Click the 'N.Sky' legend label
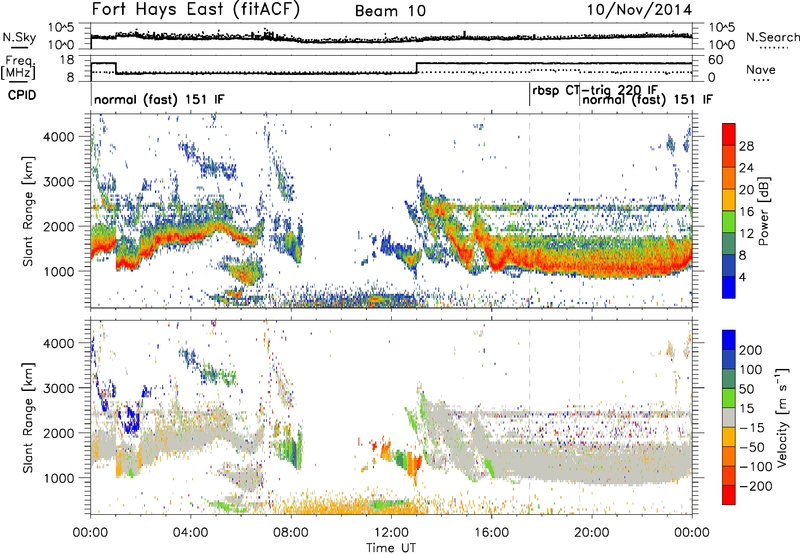This screenshot has width=800, height=554. (19, 37)
